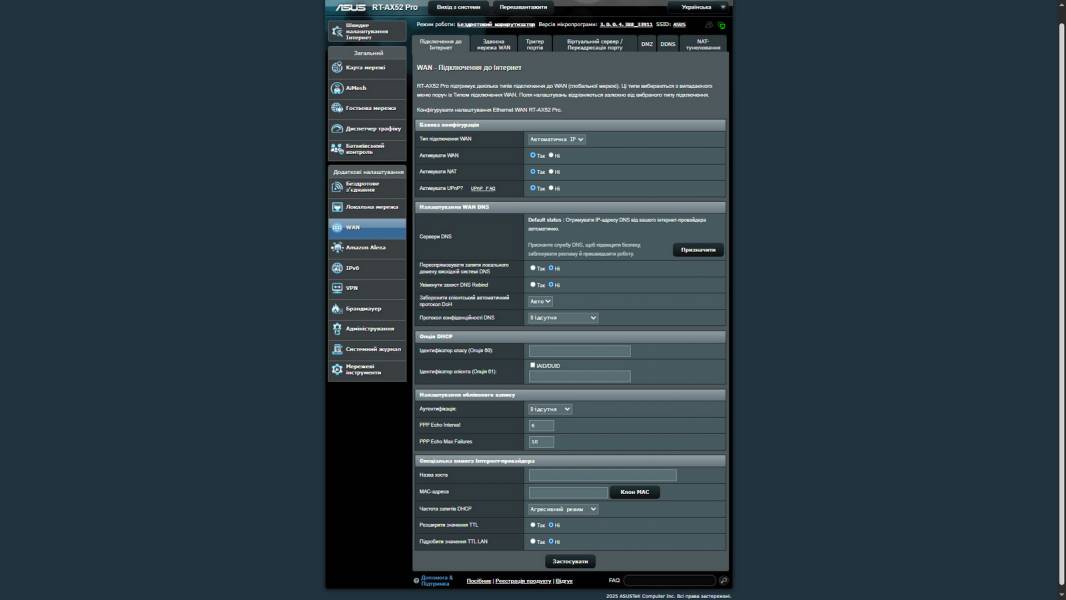Click the Клон MAC button

tap(634, 492)
